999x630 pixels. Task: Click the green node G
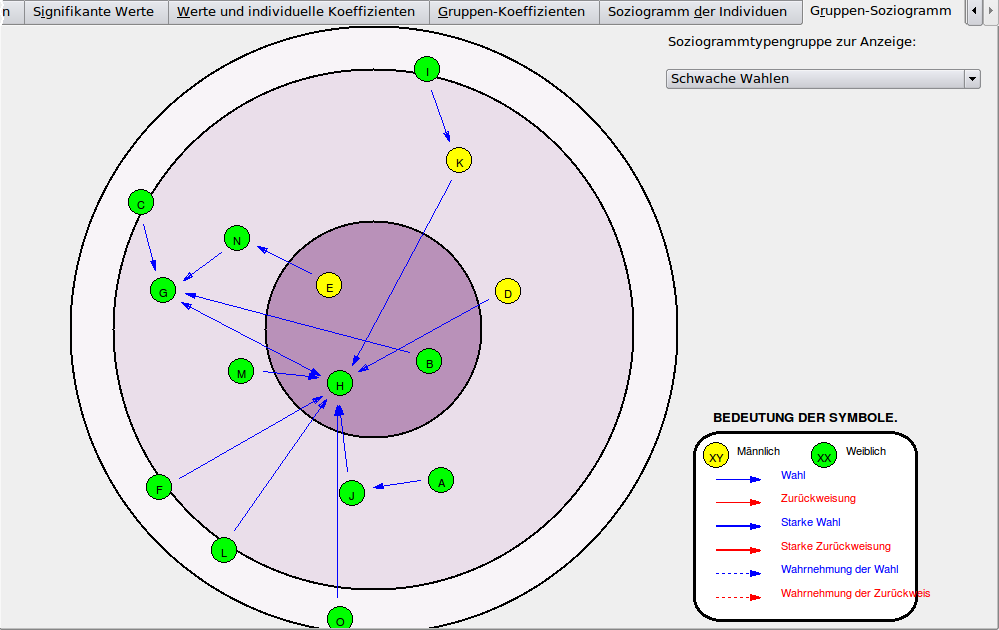click(163, 291)
